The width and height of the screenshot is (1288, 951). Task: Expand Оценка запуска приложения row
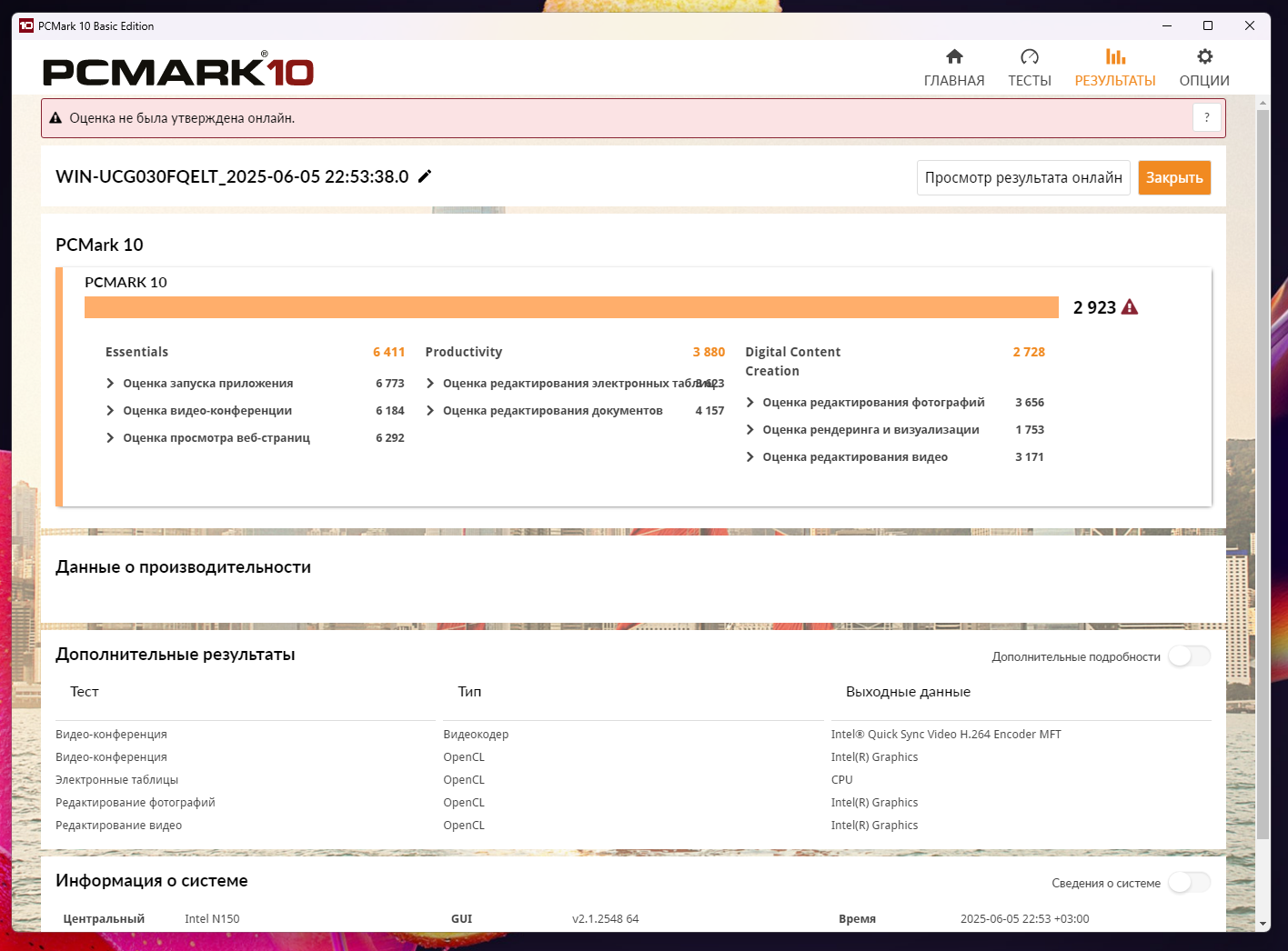[x=110, y=384]
